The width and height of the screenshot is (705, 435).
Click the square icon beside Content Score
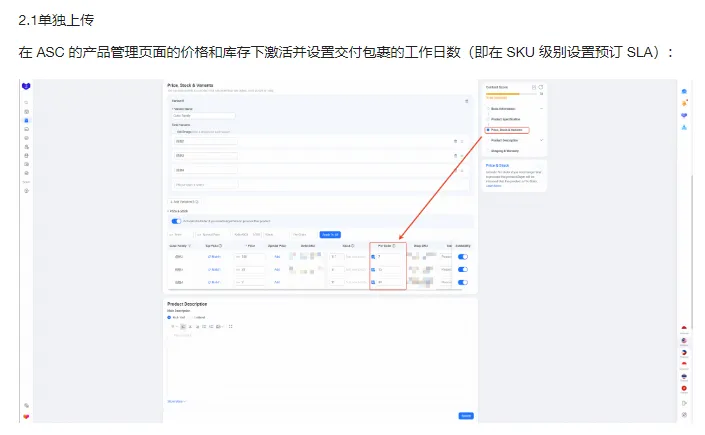[x=534, y=87]
